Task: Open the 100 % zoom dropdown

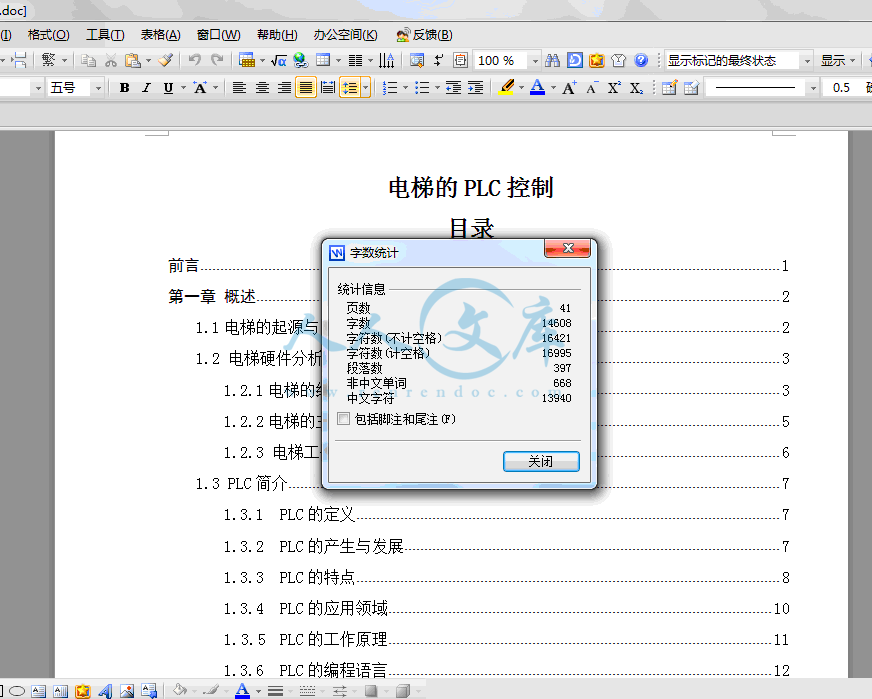Action: 535,61
